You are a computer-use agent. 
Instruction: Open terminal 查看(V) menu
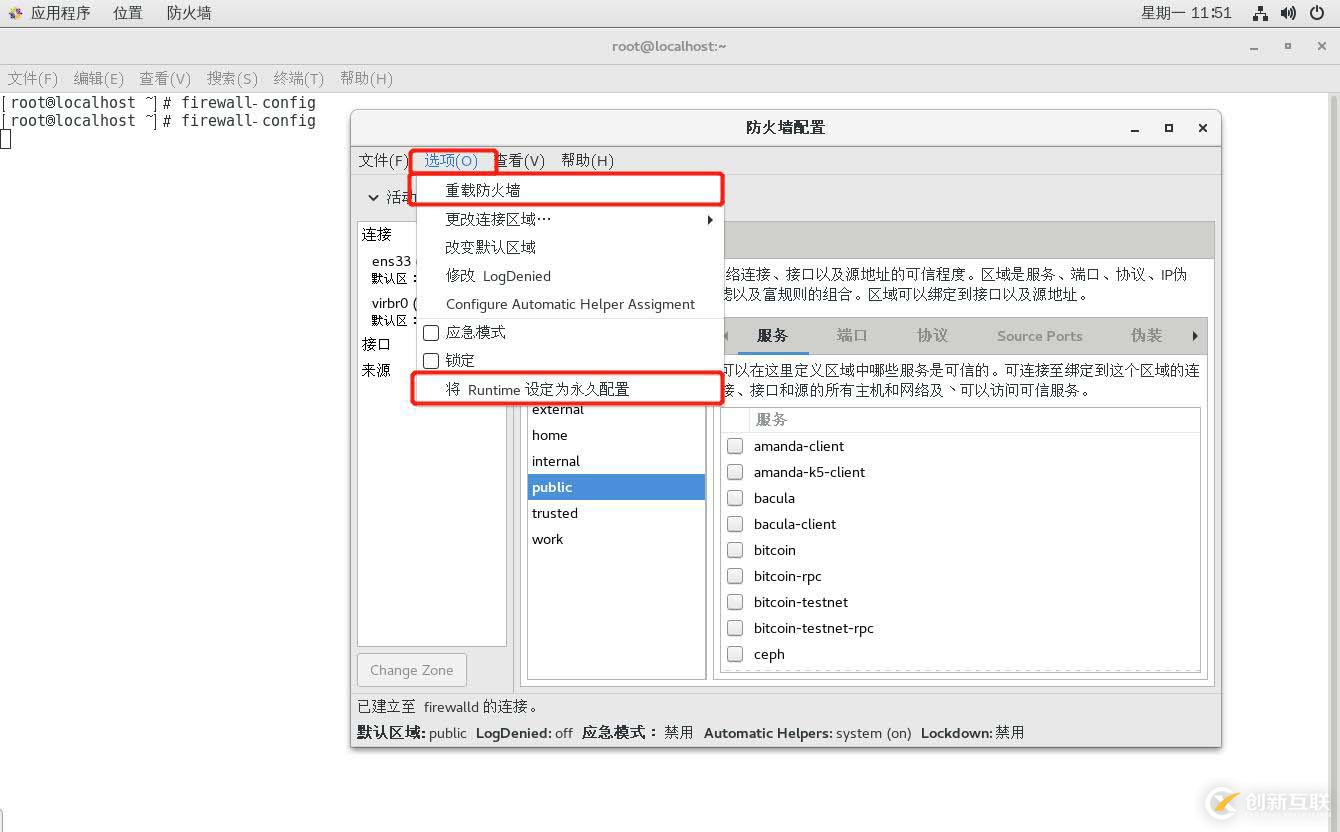point(165,78)
